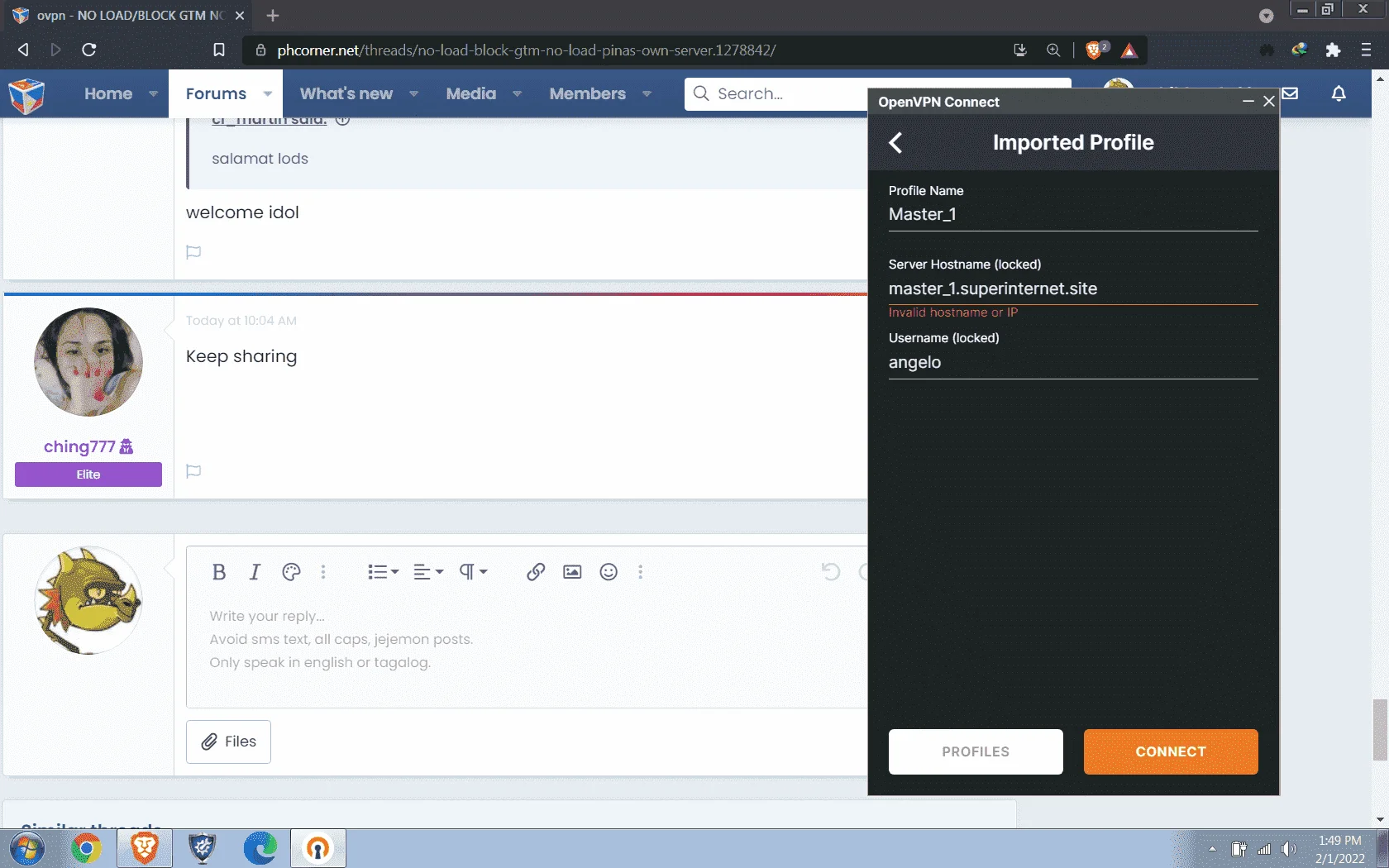Toggle bold formatting in reply editor
Viewport: 1389px width, 868px height.
(x=218, y=572)
